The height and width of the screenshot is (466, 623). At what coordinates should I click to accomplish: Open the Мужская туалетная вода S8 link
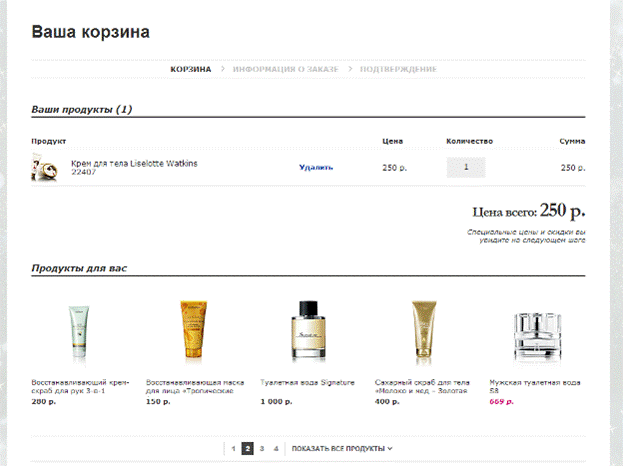(x=535, y=386)
